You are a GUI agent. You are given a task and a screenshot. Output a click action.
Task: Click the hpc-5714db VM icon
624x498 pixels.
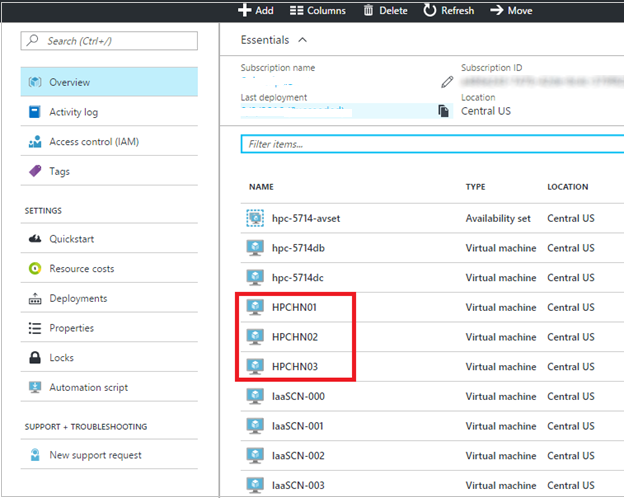pyautogui.click(x=255, y=248)
